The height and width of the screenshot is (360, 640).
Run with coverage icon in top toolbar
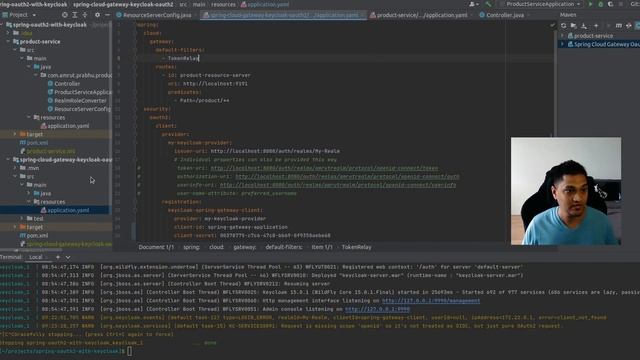pos(611,4)
